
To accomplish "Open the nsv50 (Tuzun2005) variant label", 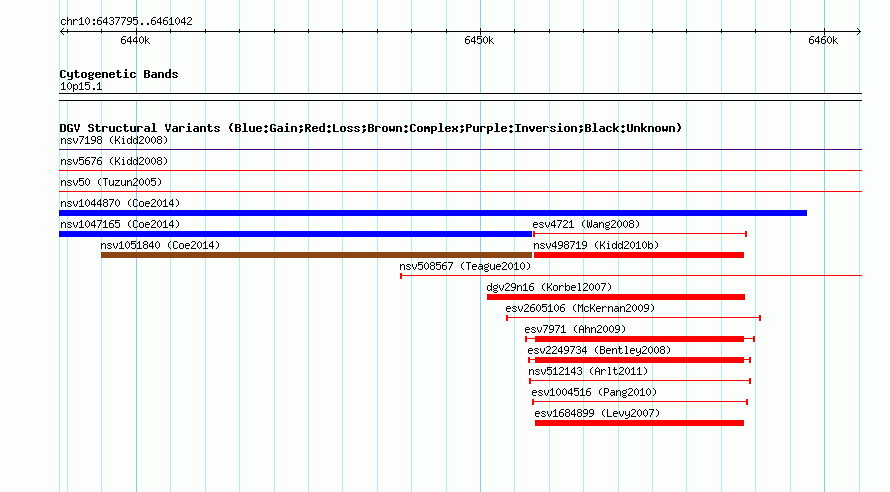I will click(111, 182).
